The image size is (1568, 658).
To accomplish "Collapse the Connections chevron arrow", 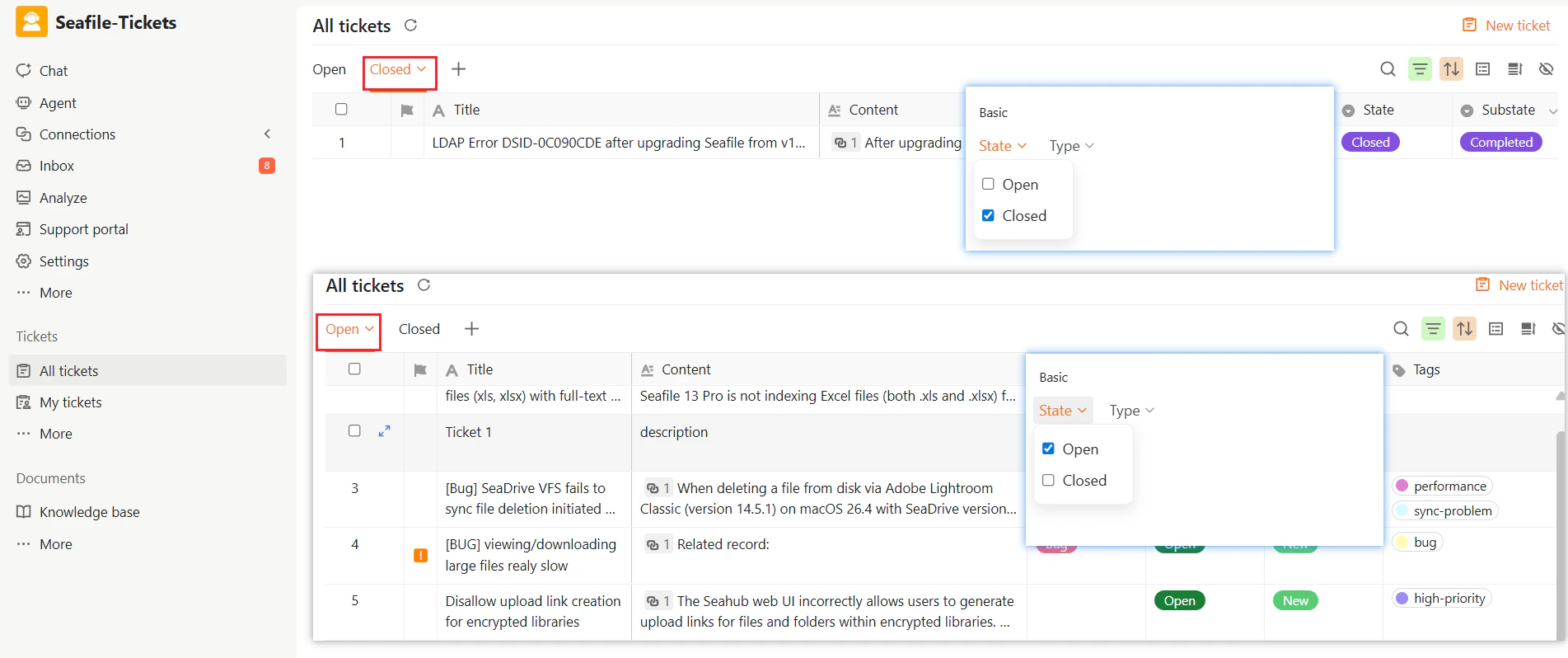I will (x=267, y=134).
